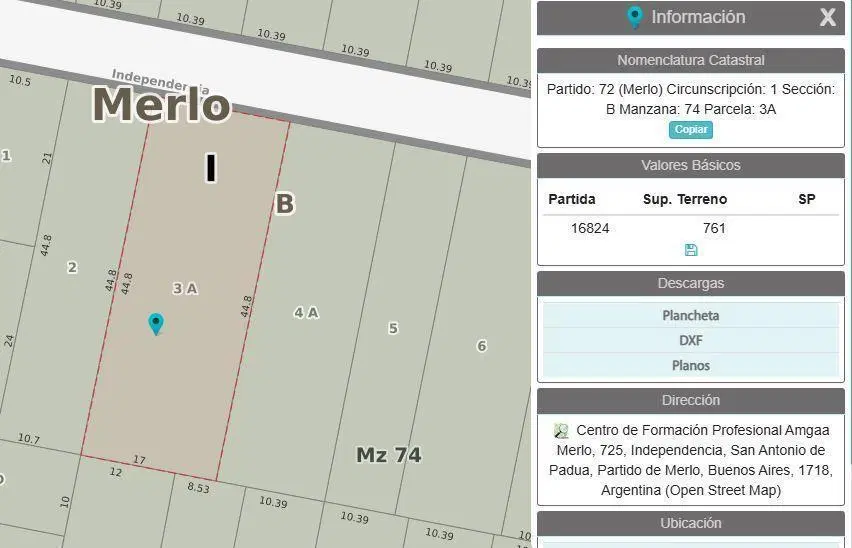The image size is (852, 548).
Task: Click parcel number 2 on the map
Action: pos(72,267)
